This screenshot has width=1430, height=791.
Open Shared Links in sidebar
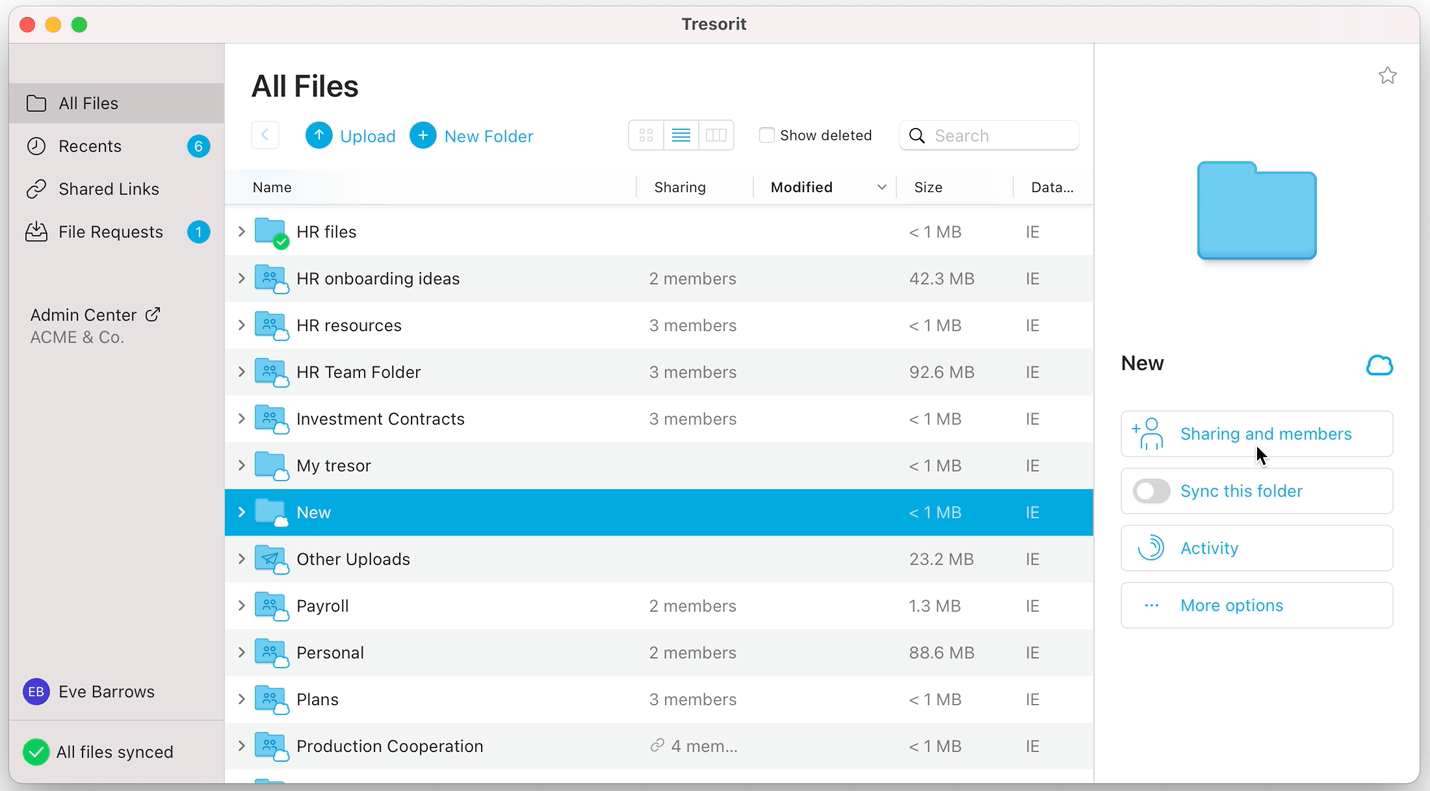point(117,189)
